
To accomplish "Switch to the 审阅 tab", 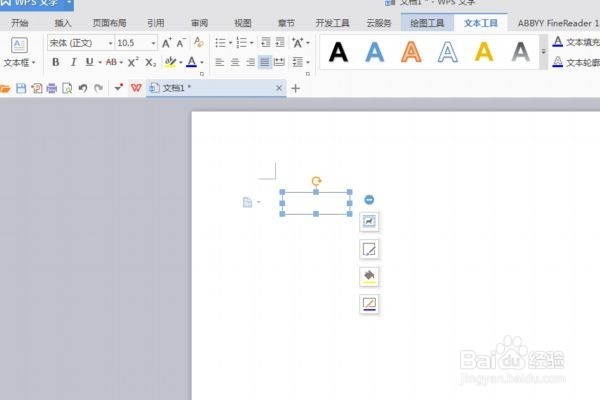I will click(x=199, y=23).
